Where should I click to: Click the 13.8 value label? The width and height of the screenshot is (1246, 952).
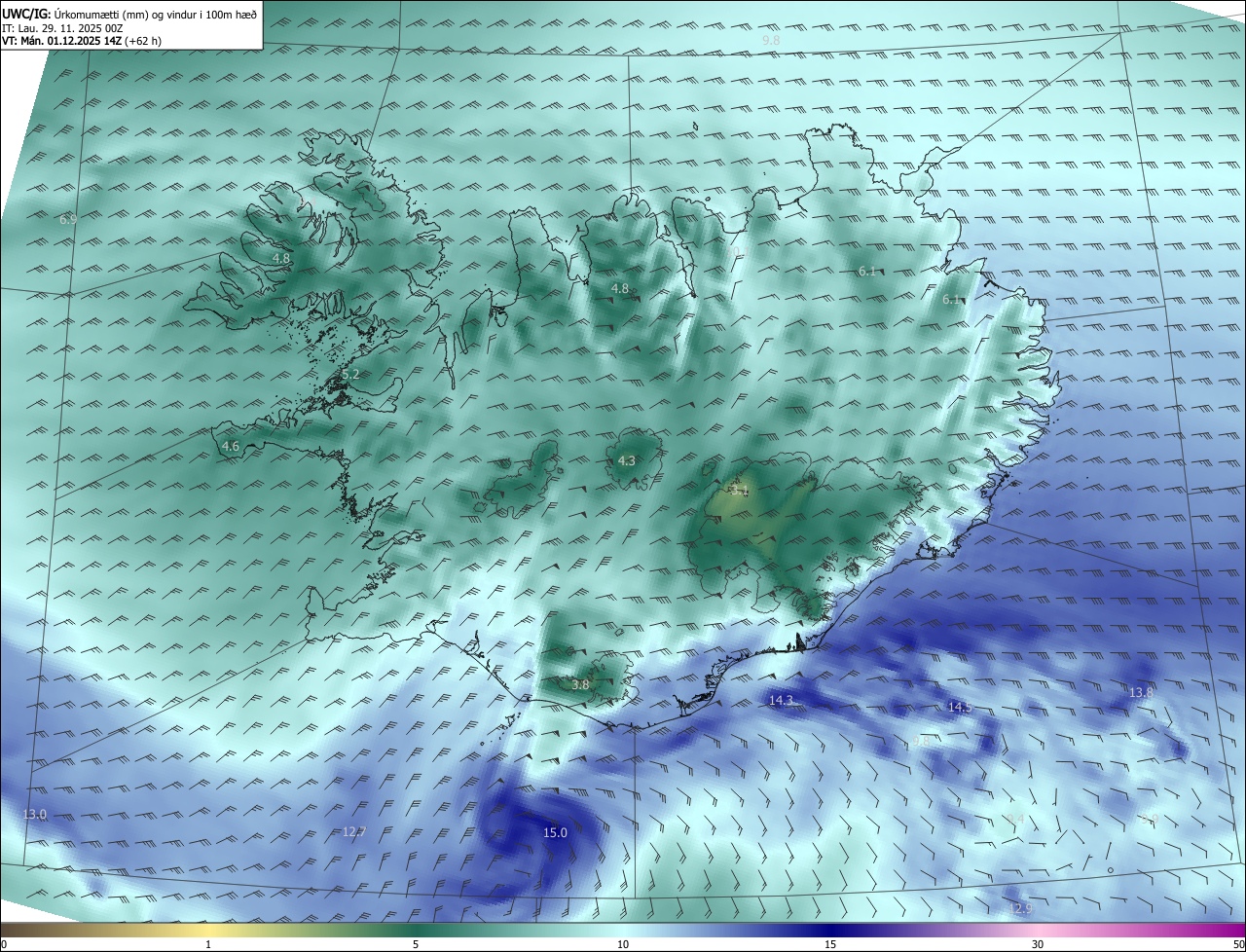(1141, 692)
